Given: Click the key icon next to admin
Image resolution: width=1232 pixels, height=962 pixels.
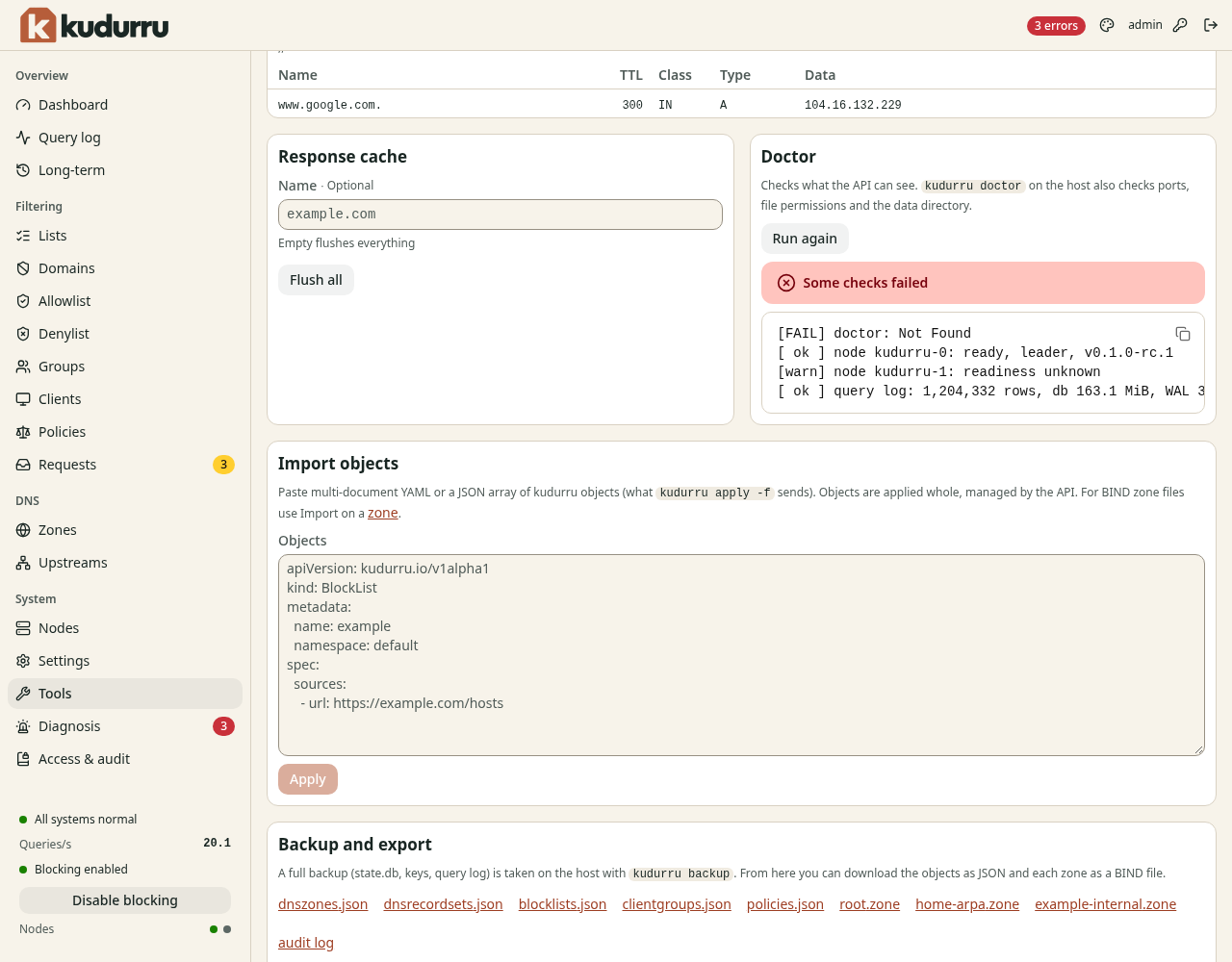Looking at the screenshot, I should coord(1180,25).
